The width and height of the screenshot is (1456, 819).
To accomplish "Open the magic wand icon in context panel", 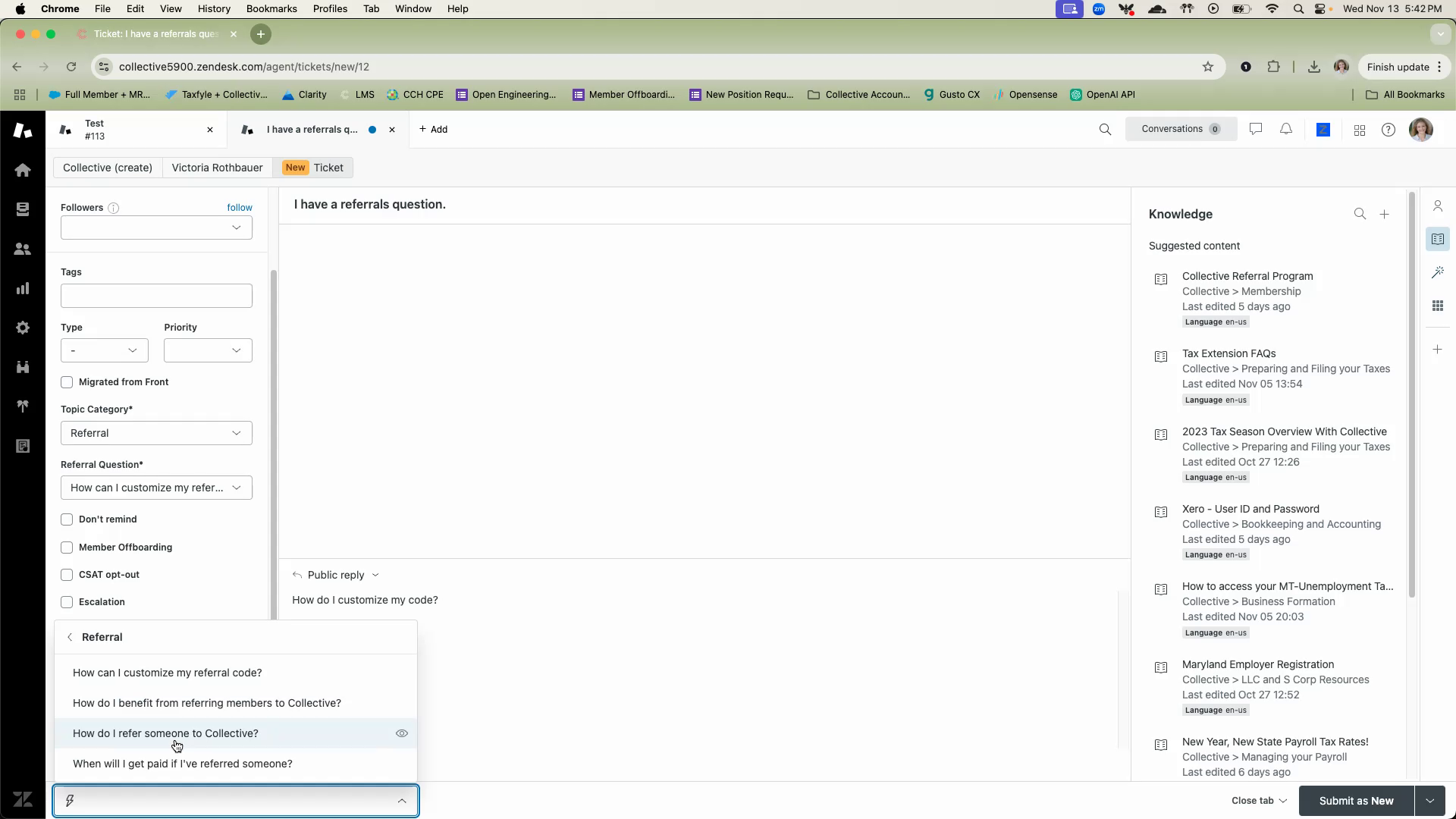I will pyautogui.click(x=1438, y=272).
